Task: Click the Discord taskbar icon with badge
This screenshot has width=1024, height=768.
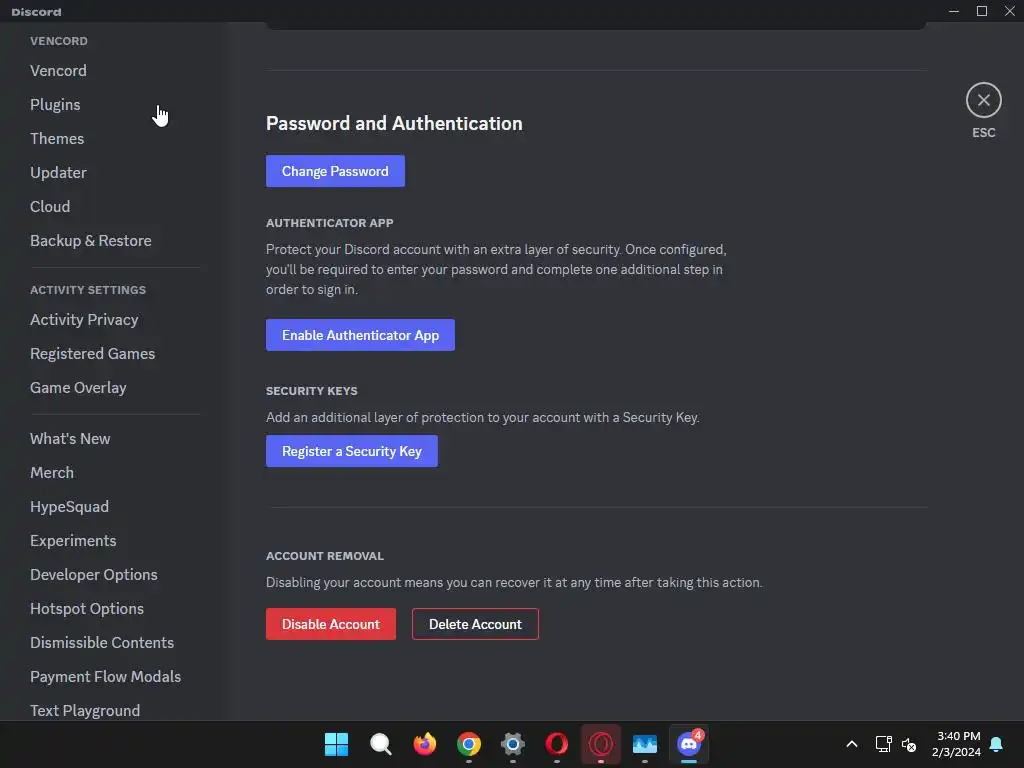Action: (689, 744)
